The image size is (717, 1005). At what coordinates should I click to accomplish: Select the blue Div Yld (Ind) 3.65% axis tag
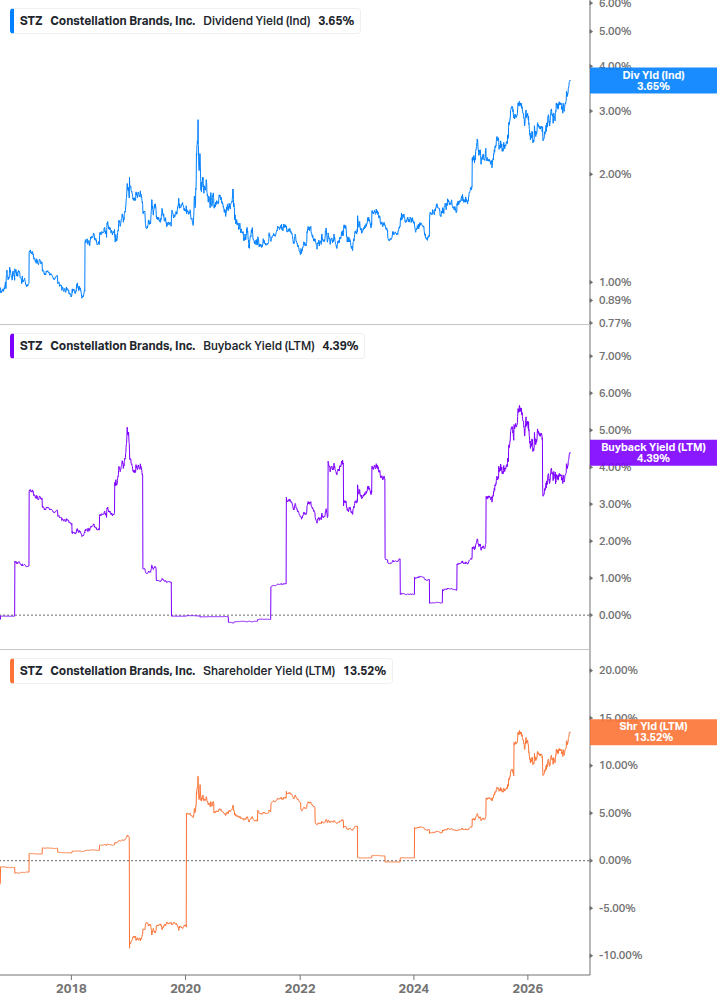tap(653, 81)
